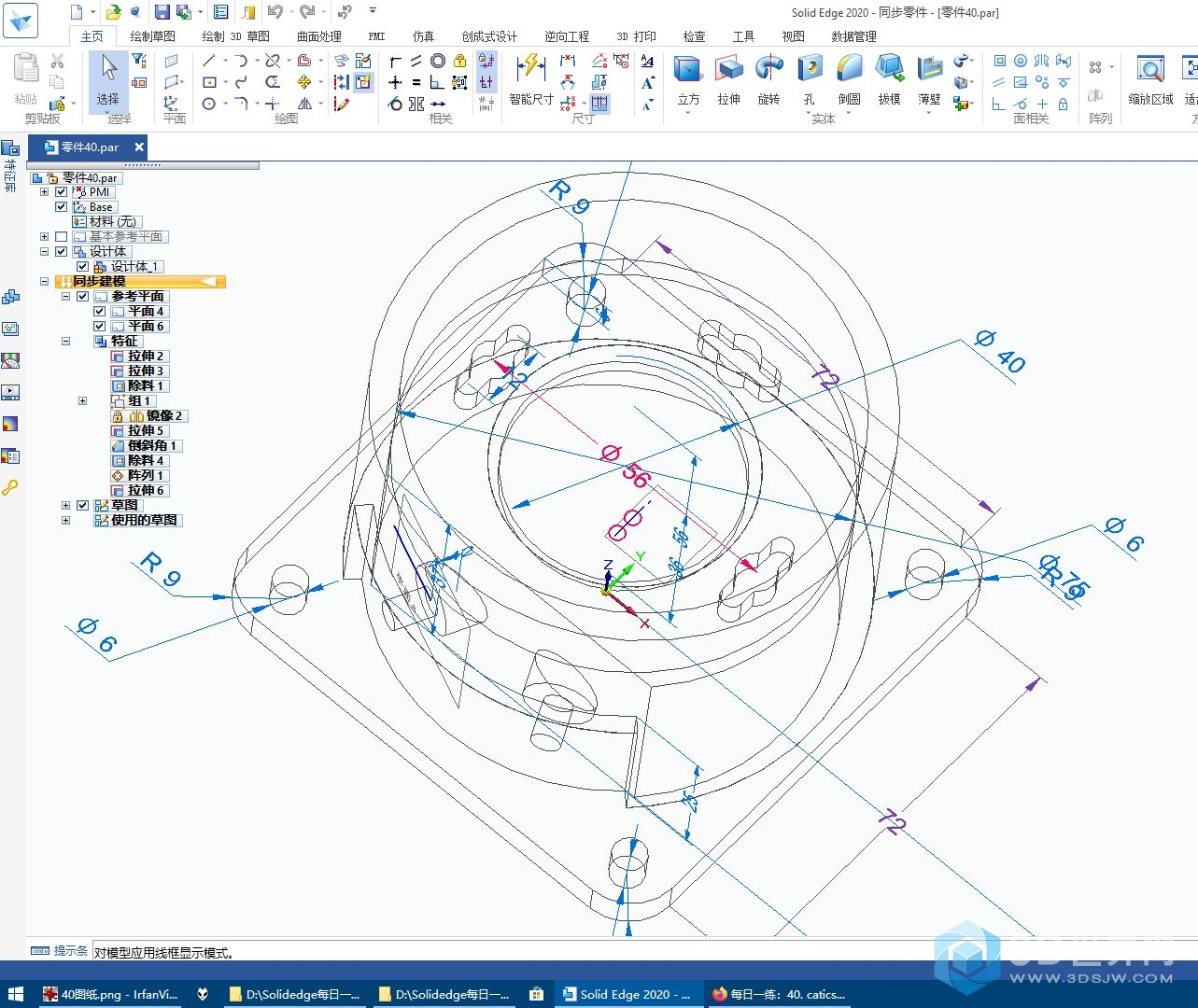Switch to the 曲面处理 ribbon tab
Screen dimensions: 1198x1008
pos(318,36)
